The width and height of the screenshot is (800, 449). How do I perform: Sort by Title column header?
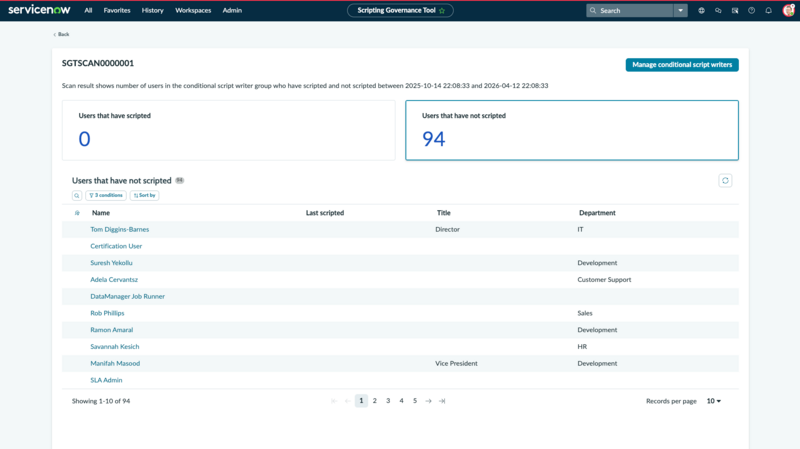[443, 213]
